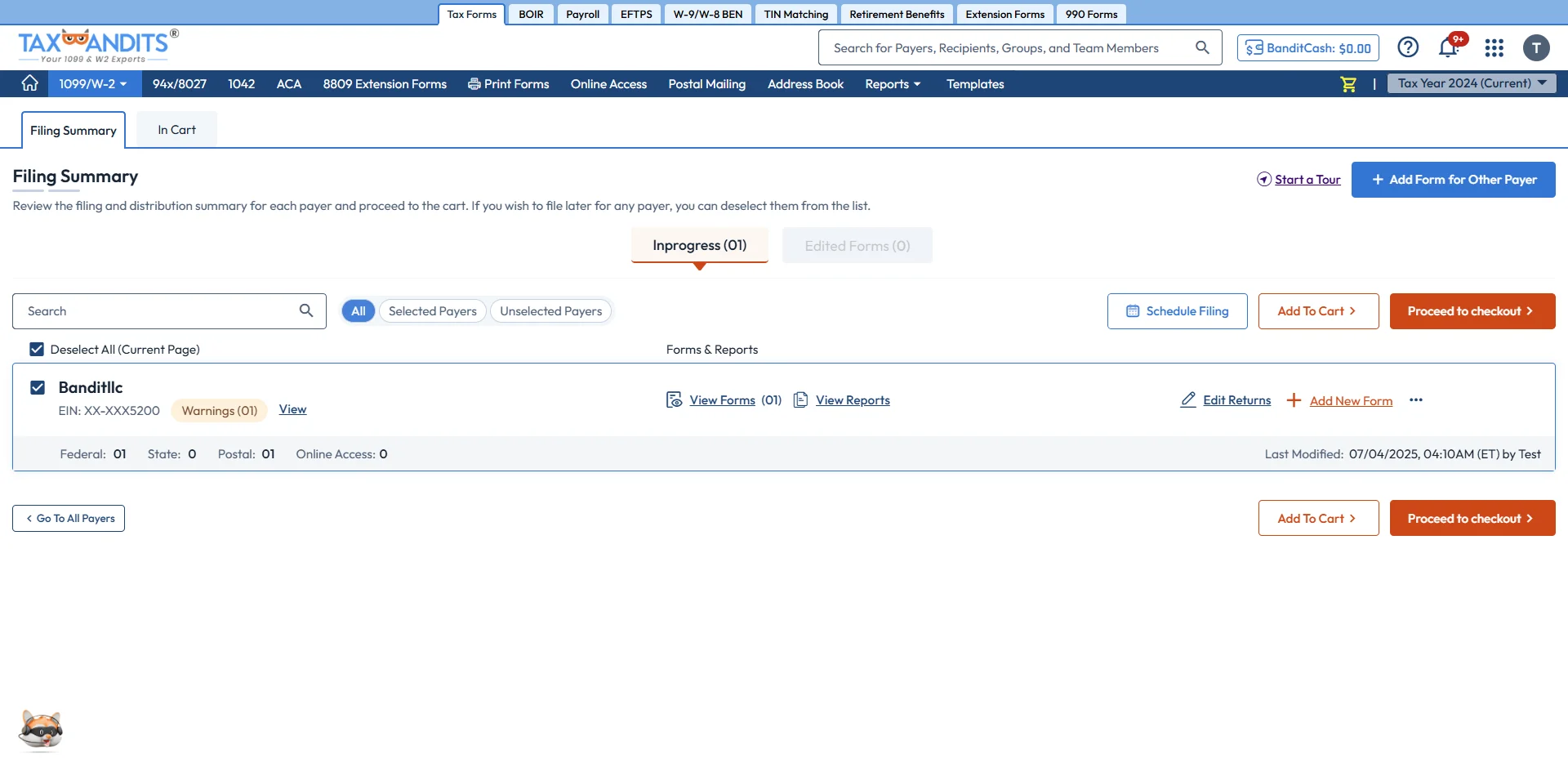
Task: Open the raccoon chat assistant icon
Action: coord(41,729)
